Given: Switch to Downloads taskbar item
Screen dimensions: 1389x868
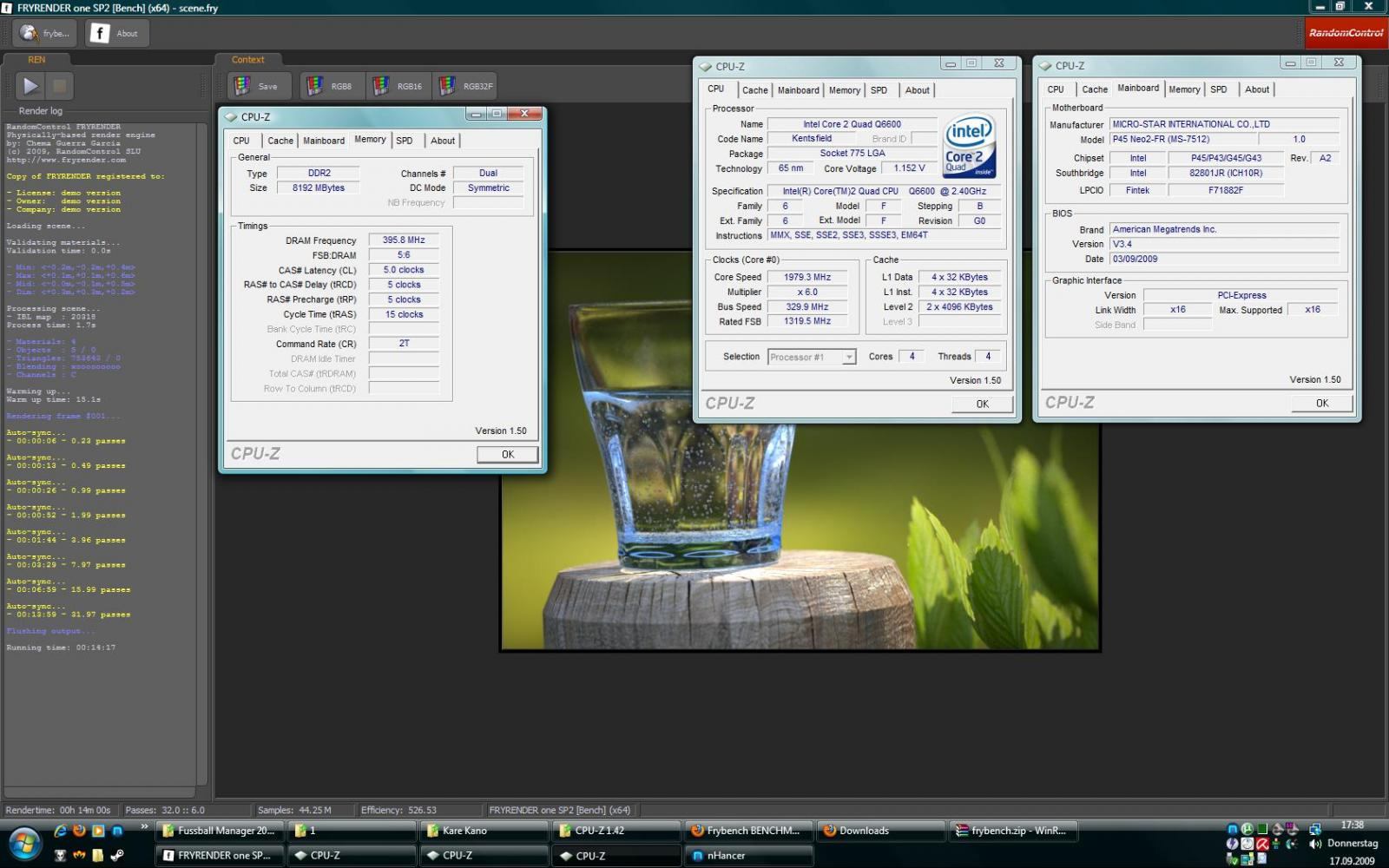Looking at the screenshot, I should (x=880, y=831).
